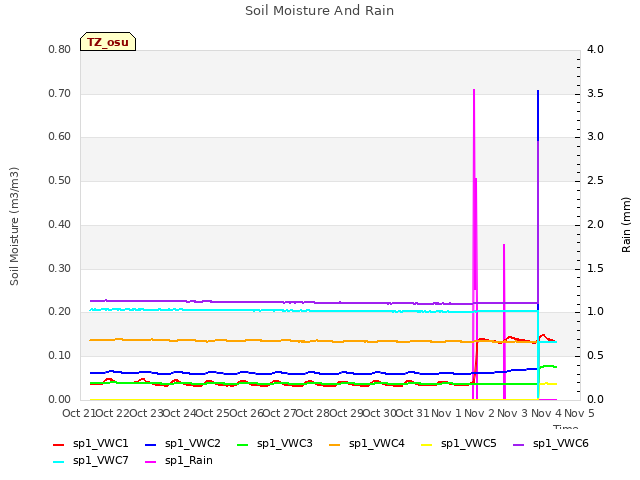Click the Nov 1 x-axis date label

446,413
